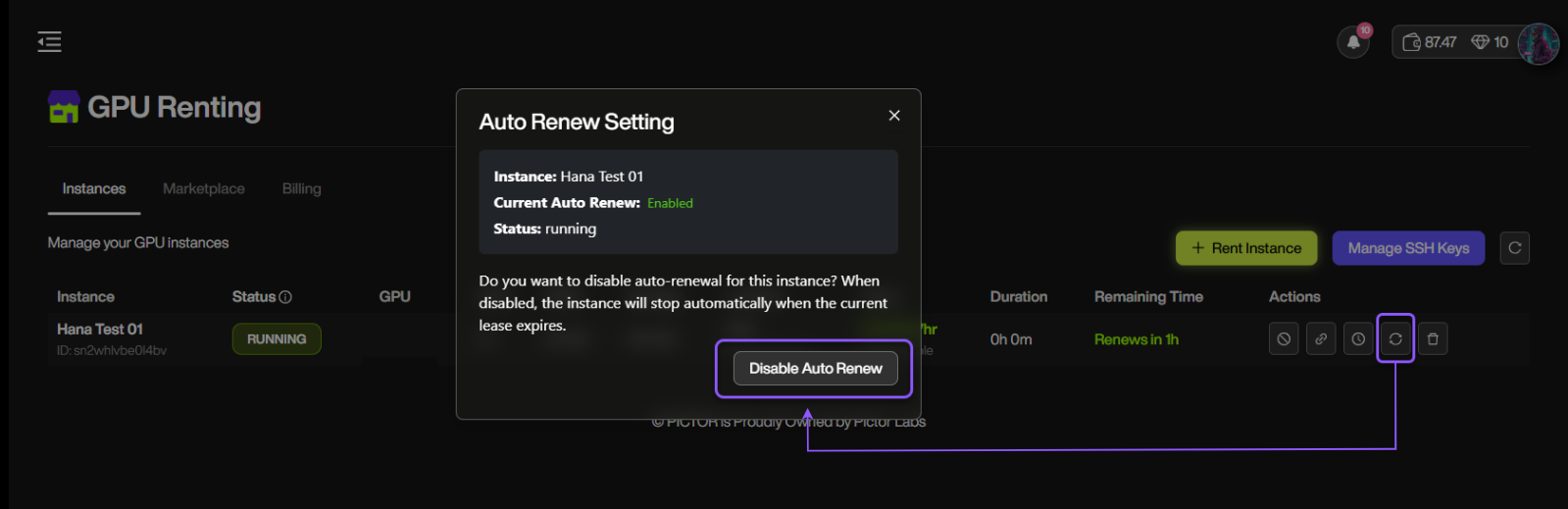Stop the instance using the ban icon

point(1284,339)
